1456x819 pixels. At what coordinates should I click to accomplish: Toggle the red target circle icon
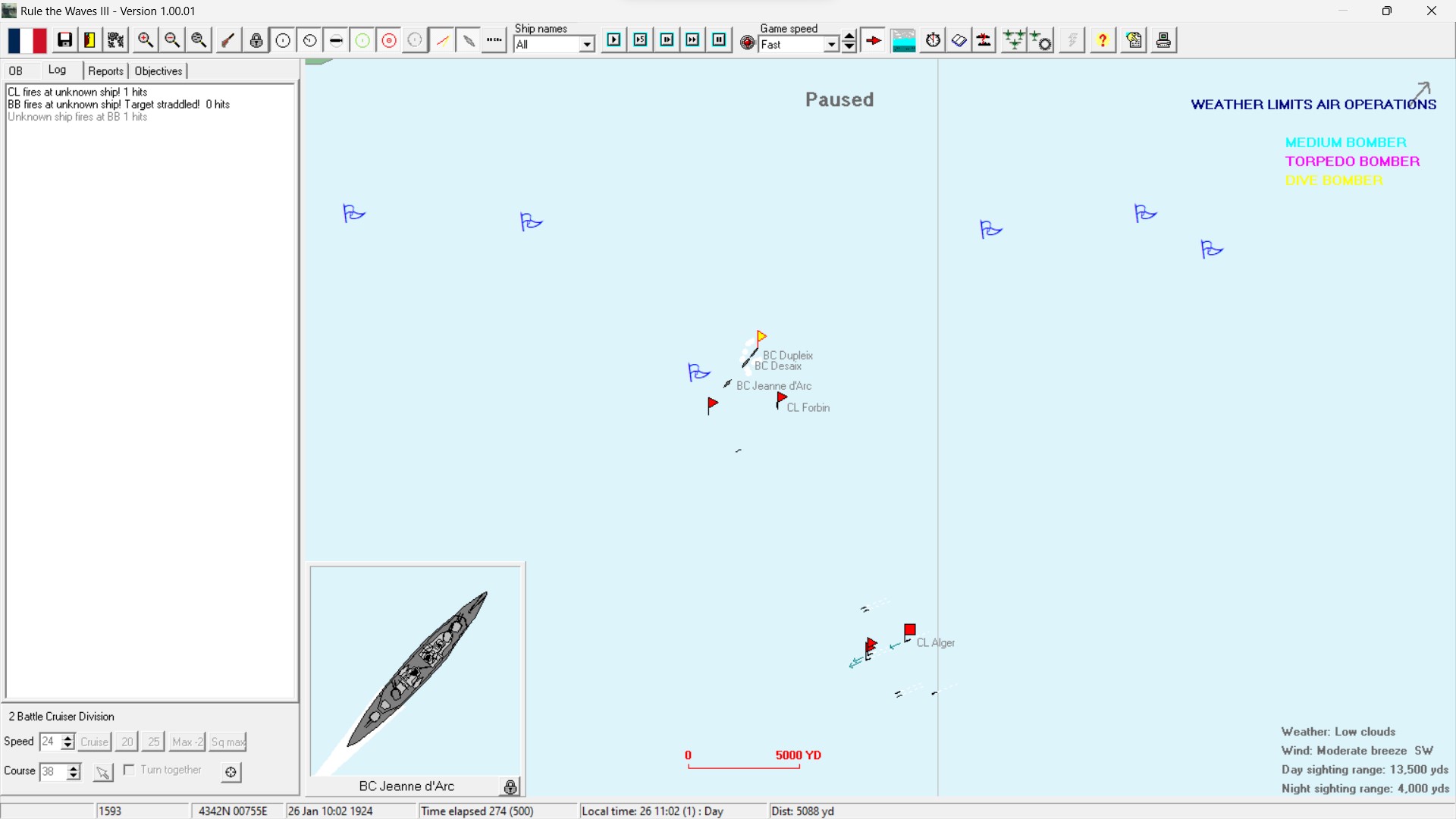(x=389, y=40)
